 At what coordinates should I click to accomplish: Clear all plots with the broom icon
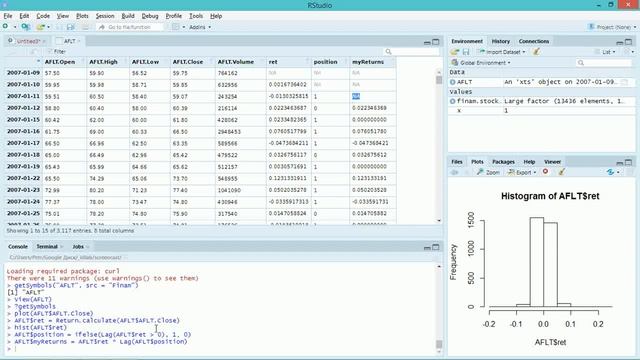(562, 172)
